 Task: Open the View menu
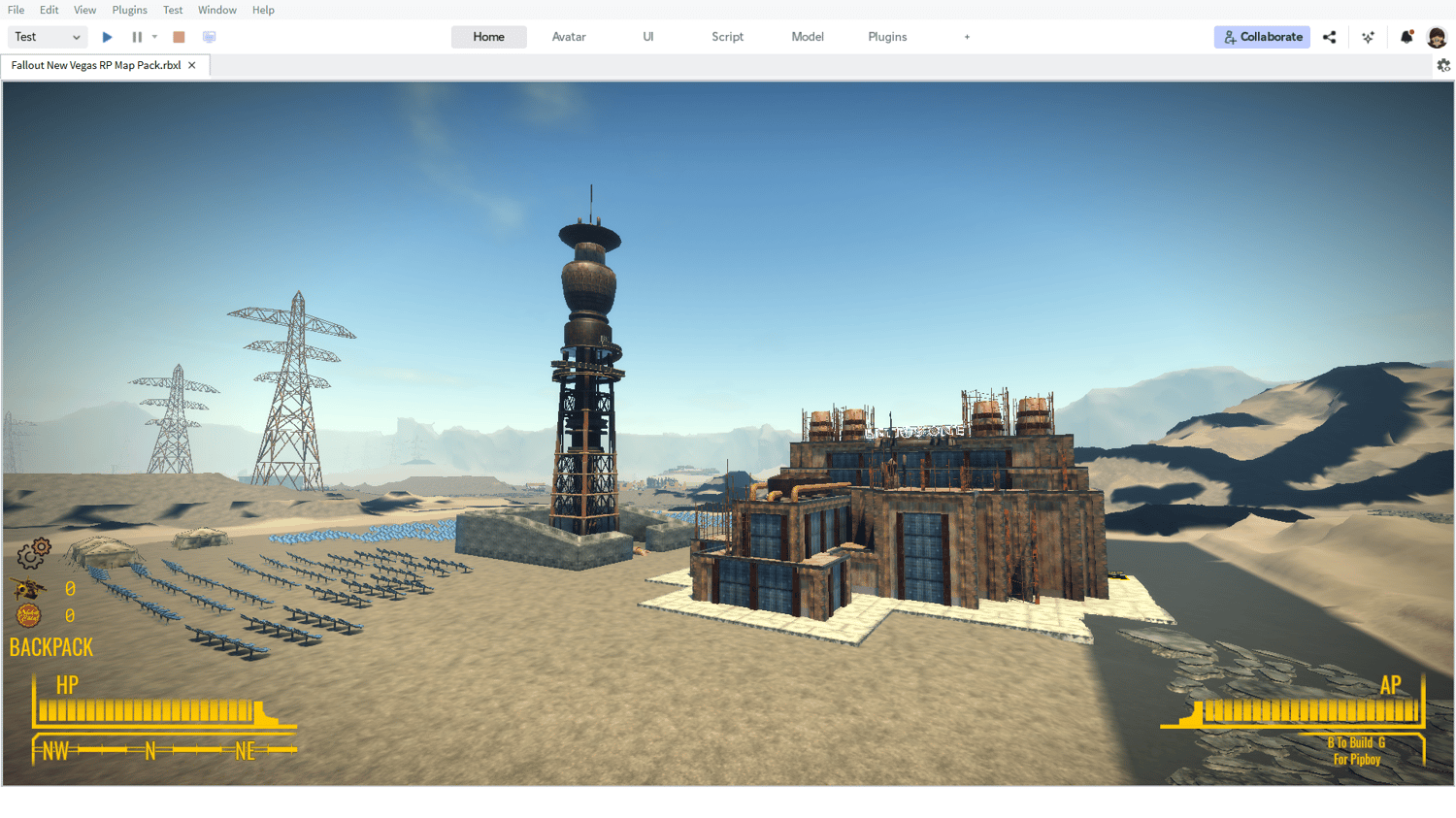(85, 10)
